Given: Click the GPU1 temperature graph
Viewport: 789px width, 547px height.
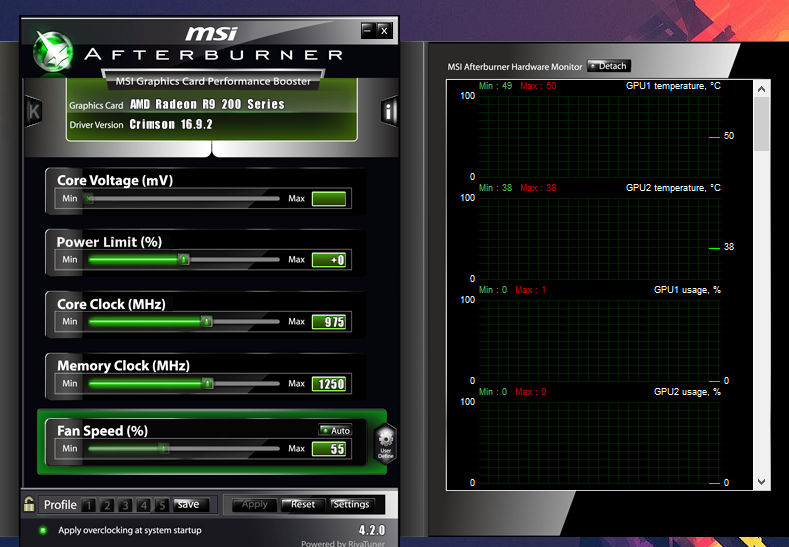Looking at the screenshot, I should point(599,136).
